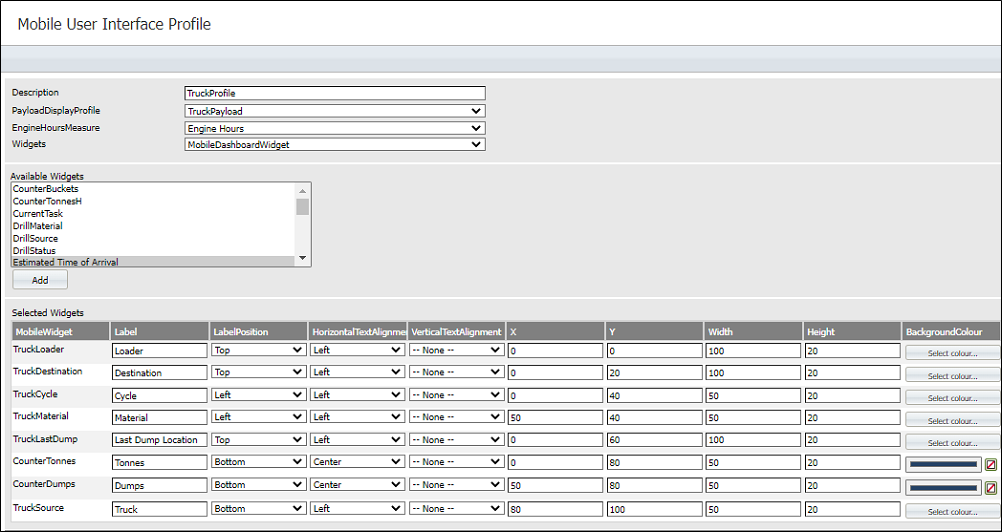
Task: Click the Width field of TruckCycle row
Action: point(753,395)
